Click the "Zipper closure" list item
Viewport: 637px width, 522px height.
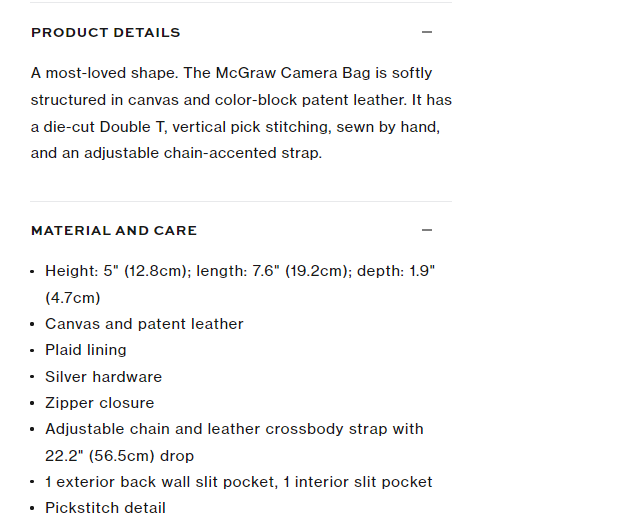click(x=100, y=403)
